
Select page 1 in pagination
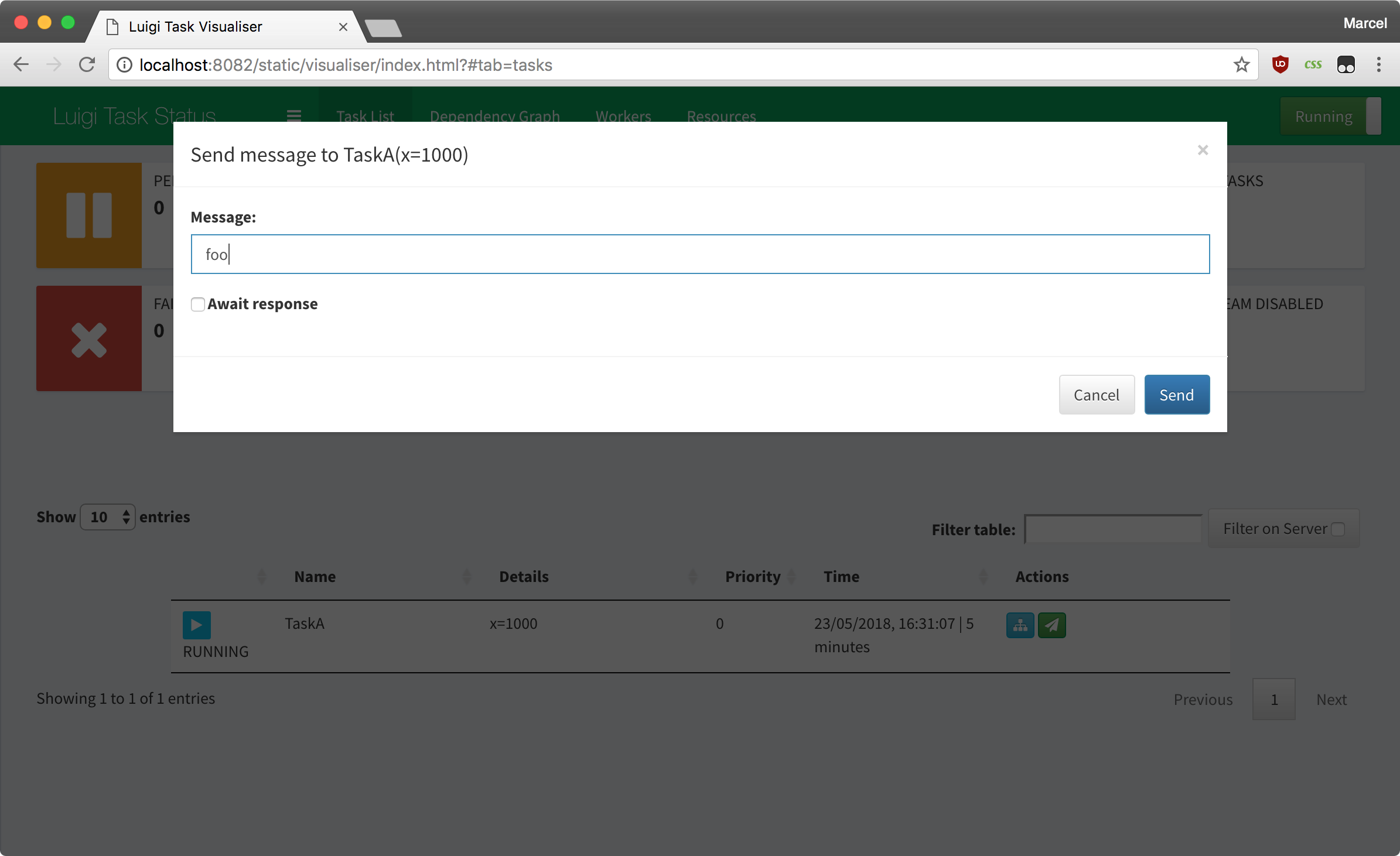[x=1274, y=699]
